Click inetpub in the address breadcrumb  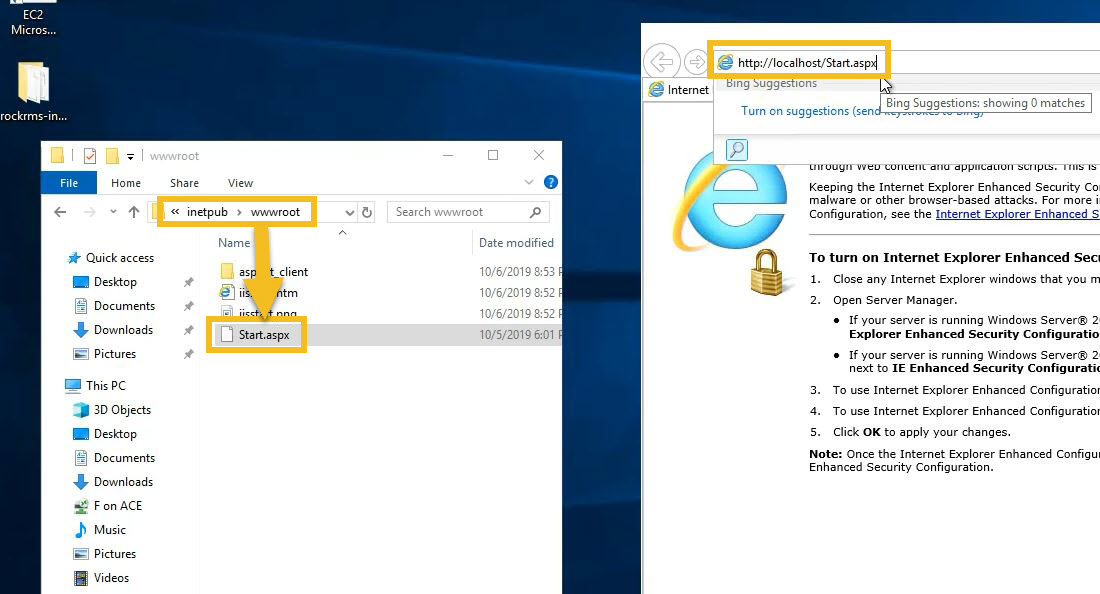[207, 212]
